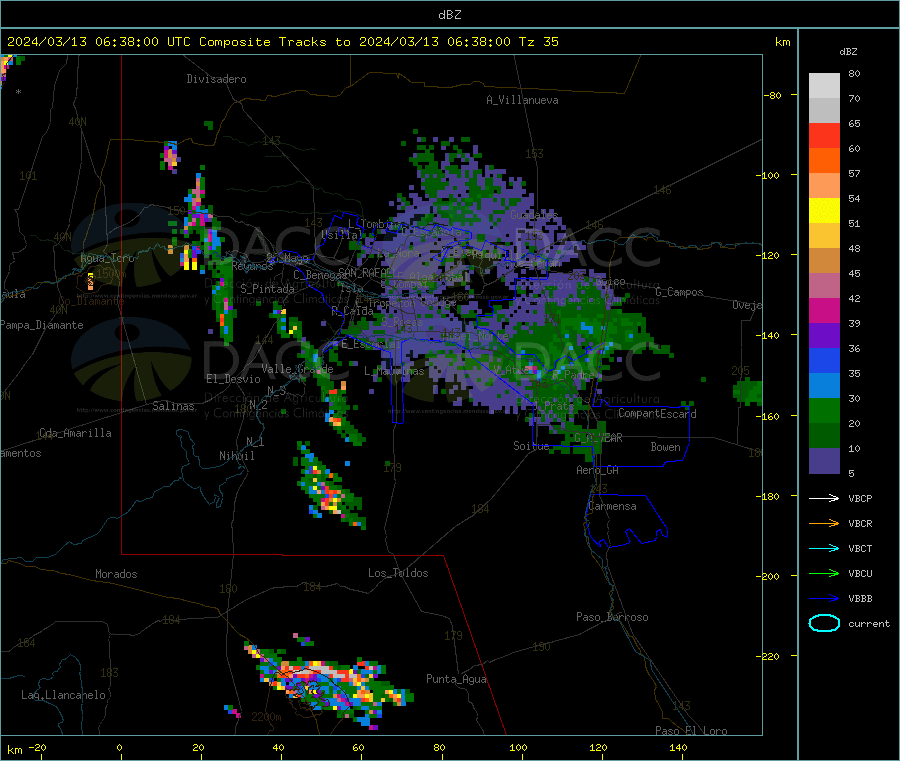Click the Salinas place label
The height and width of the screenshot is (761, 900).
pos(173,406)
